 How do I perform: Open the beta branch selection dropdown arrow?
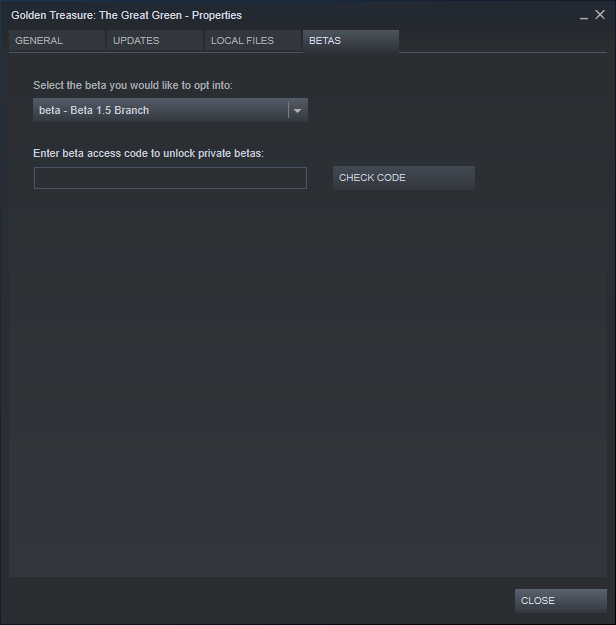(x=297, y=110)
